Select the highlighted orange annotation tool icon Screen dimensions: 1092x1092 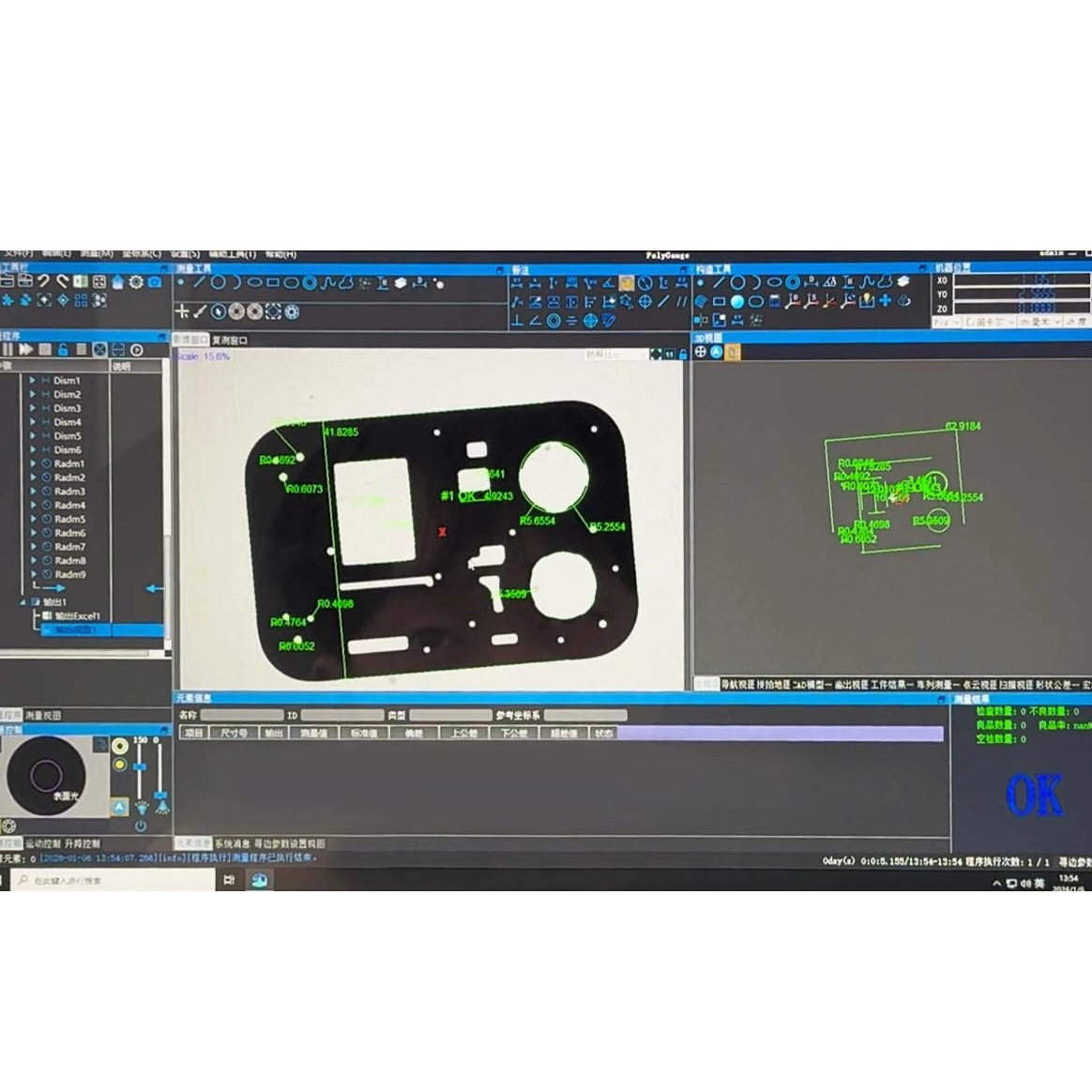tap(626, 283)
